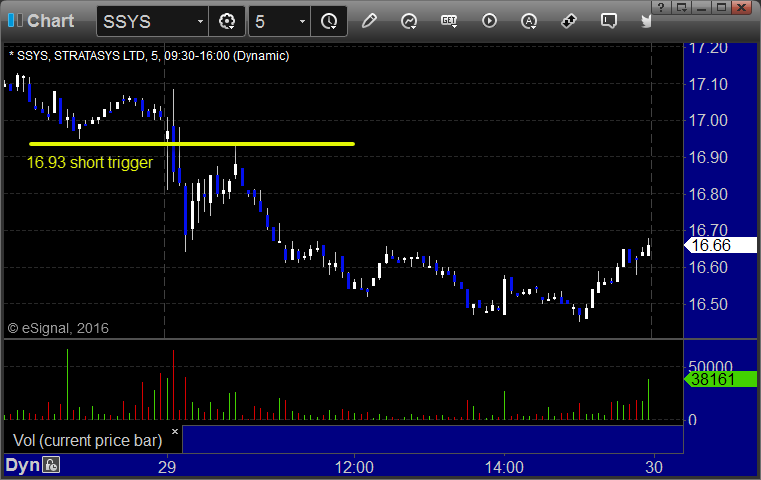
Task: Open the alerts 'A' circle icon
Action: [529, 21]
